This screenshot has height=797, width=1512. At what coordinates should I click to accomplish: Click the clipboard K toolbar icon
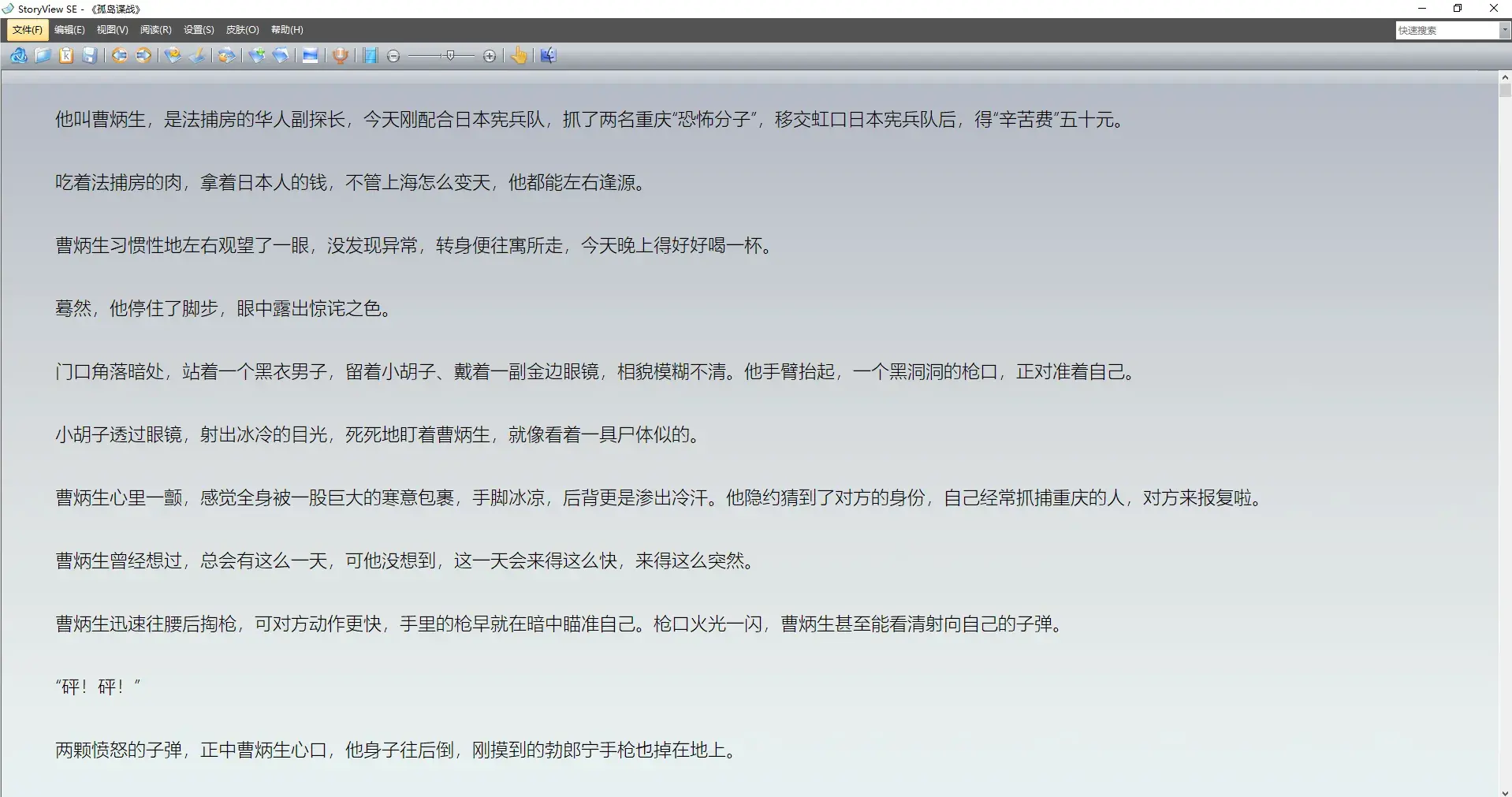tap(66, 55)
